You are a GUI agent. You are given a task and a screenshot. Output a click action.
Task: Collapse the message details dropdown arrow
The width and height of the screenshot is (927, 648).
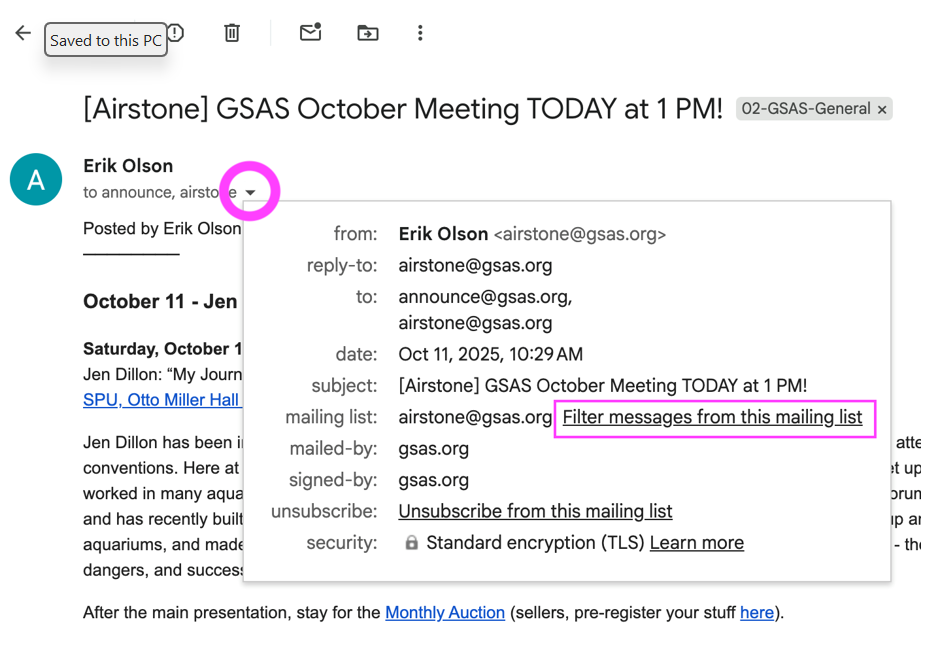coord(250,192)
